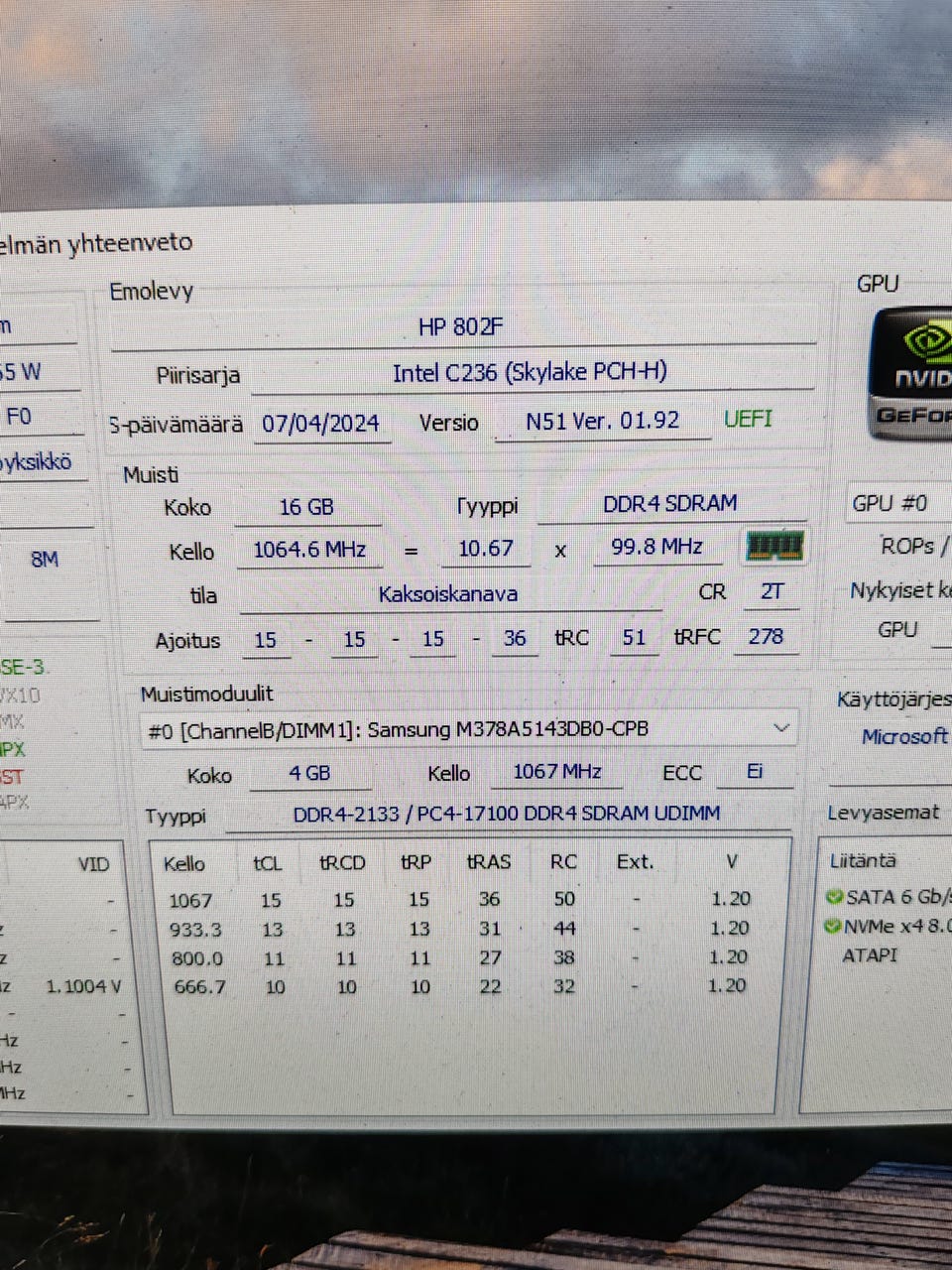Click the Emolevy section label
Viewport: 952px width, 1270px height.
coord(151,292)
